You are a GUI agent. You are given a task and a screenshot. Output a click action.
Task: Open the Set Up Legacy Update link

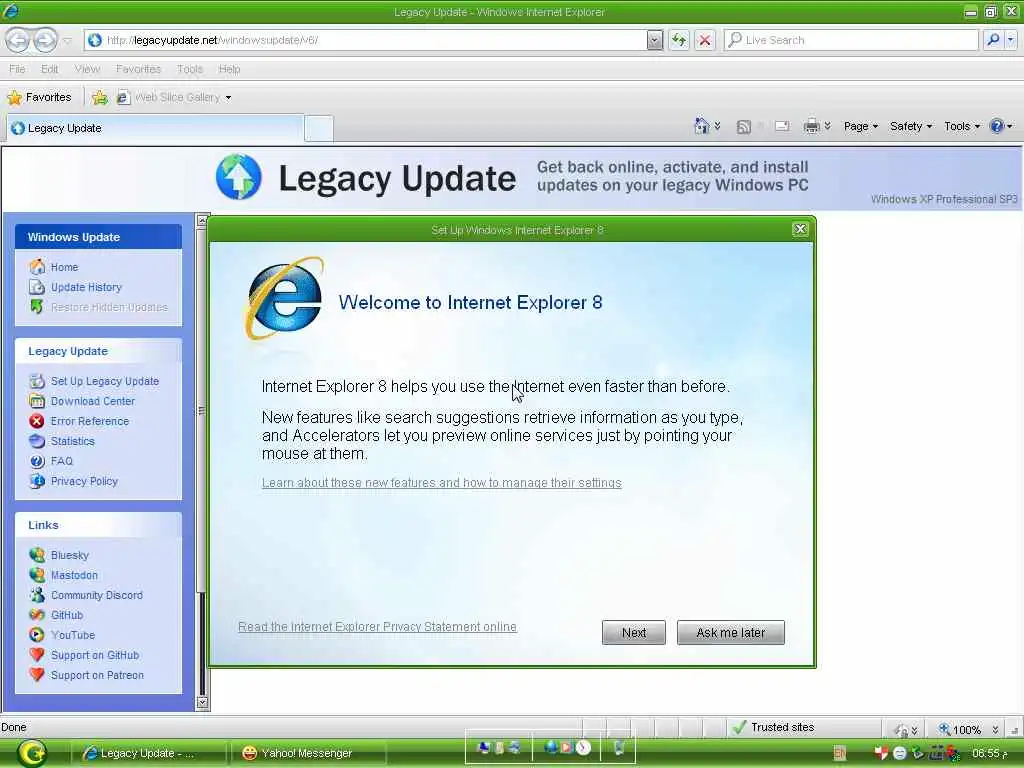(x=104, y=381)
